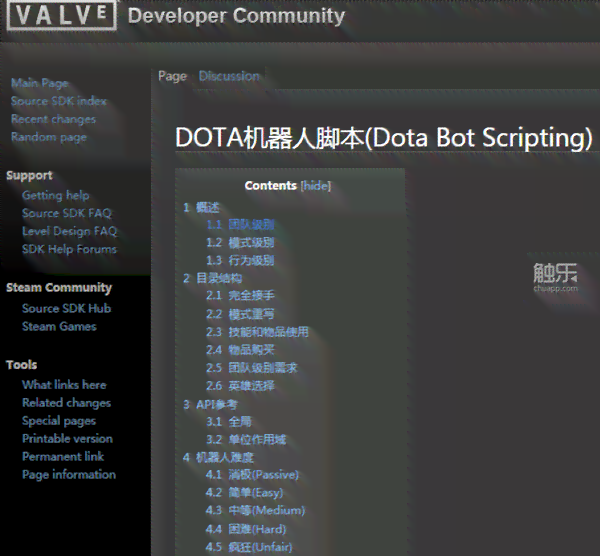The image size is (600, 556).
Task: Open the Page tab
Action: point(173,76)
